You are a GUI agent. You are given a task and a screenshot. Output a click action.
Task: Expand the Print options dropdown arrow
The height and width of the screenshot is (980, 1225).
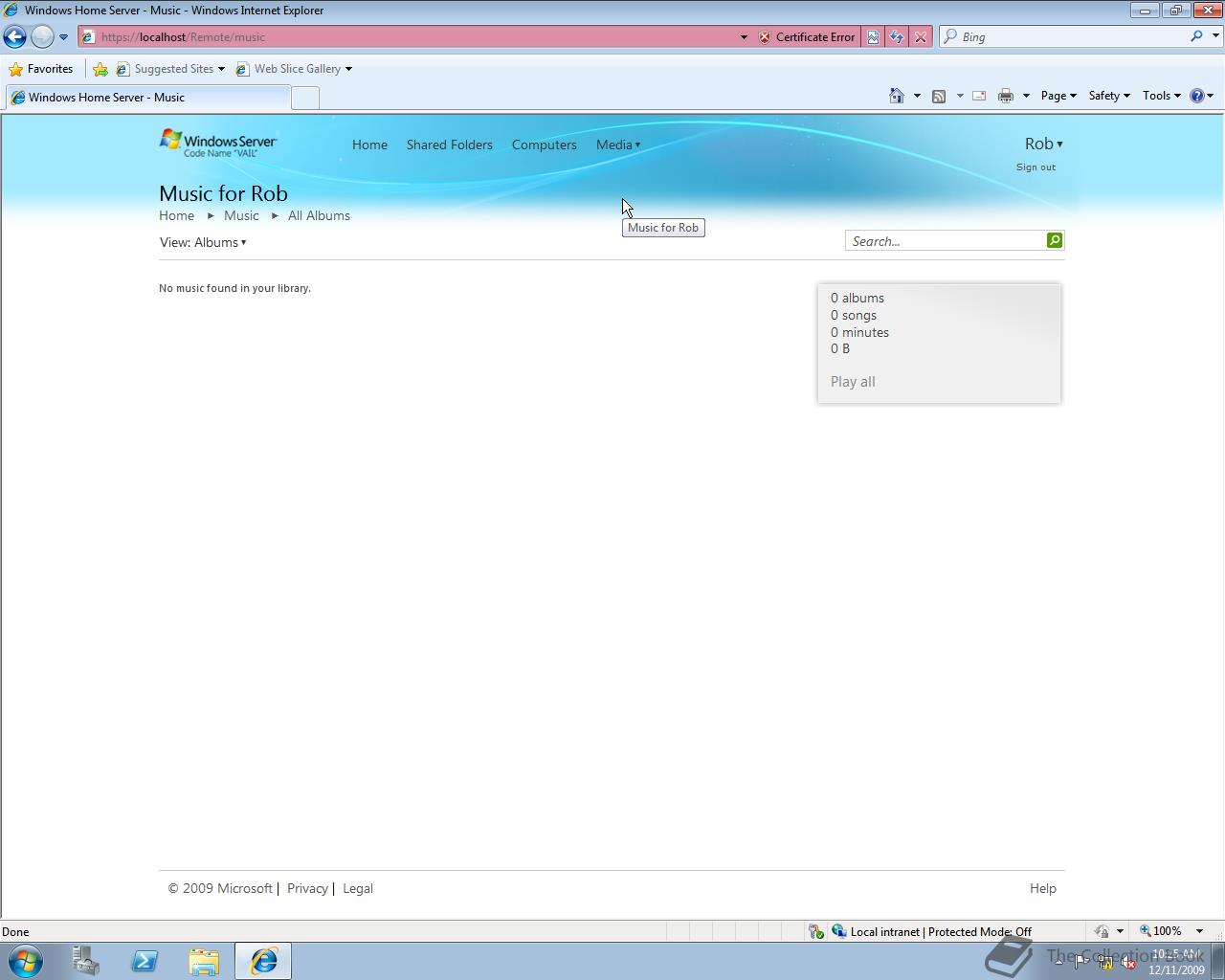pos(1026,96)
